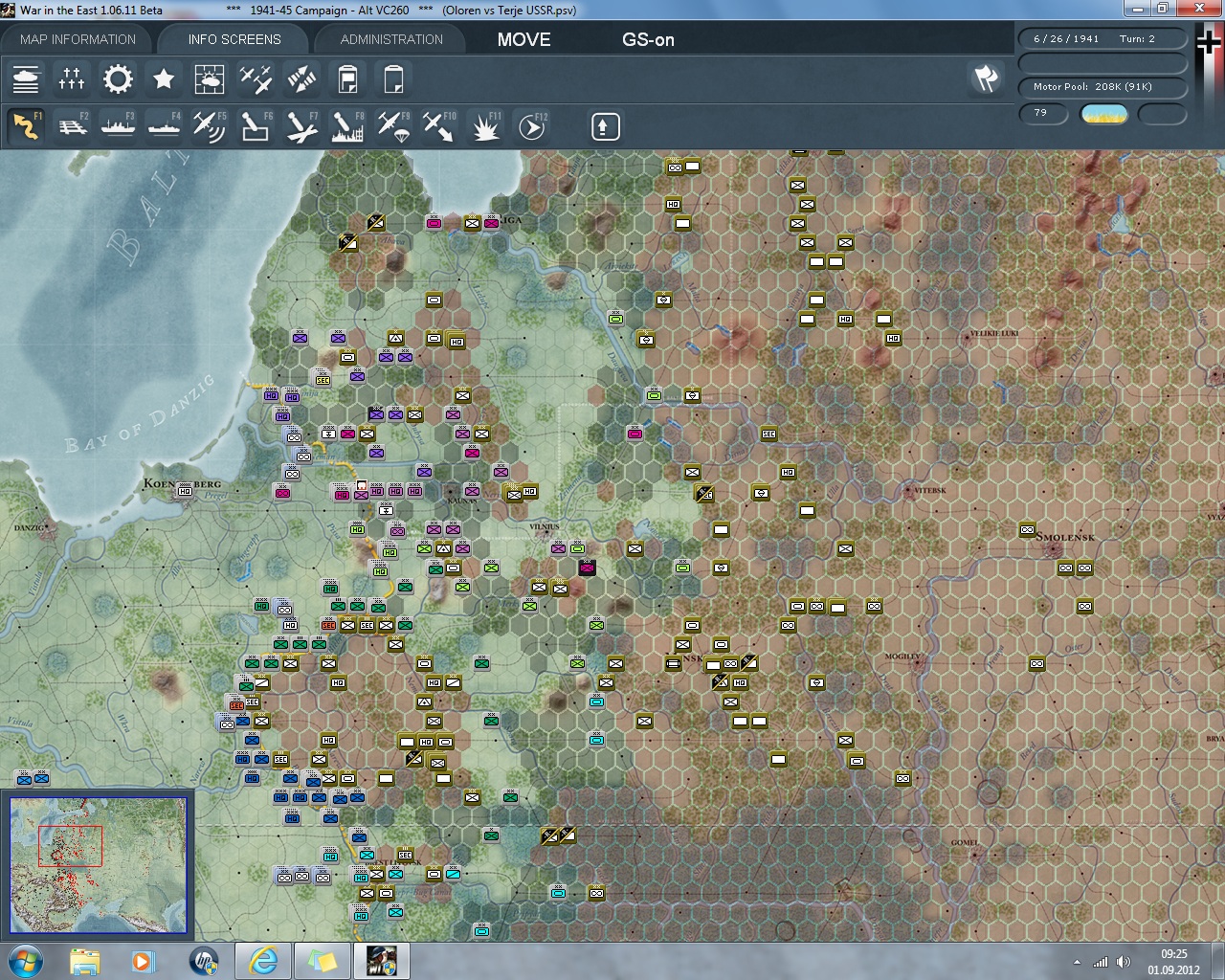The width and height of the screenshot is (1225, 980).
Task: Switch to the MAP INFORMATION tab
Action: [x=78, y=39]
